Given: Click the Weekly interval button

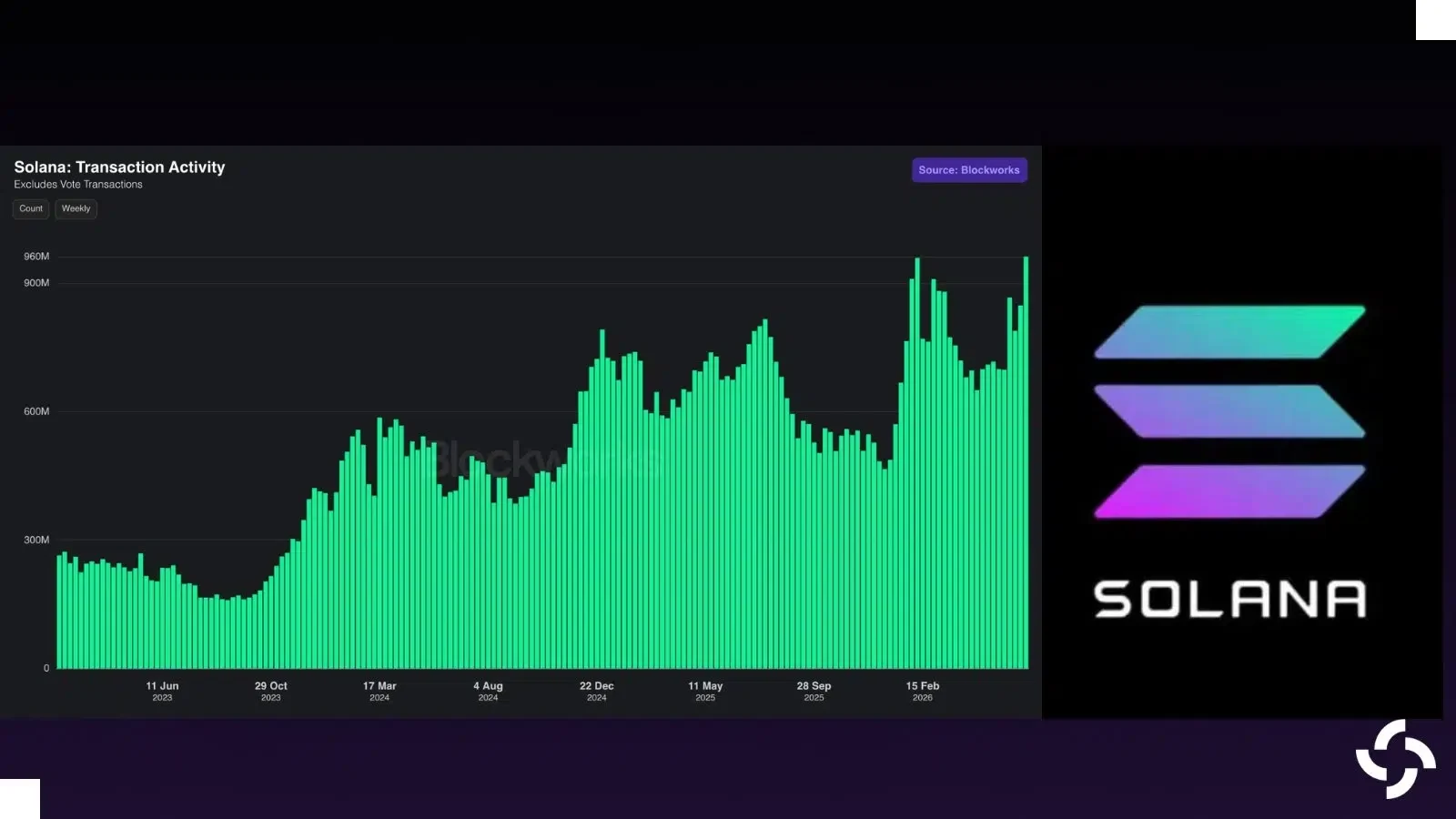Looking at the screenshot, I should coord(76,208).
